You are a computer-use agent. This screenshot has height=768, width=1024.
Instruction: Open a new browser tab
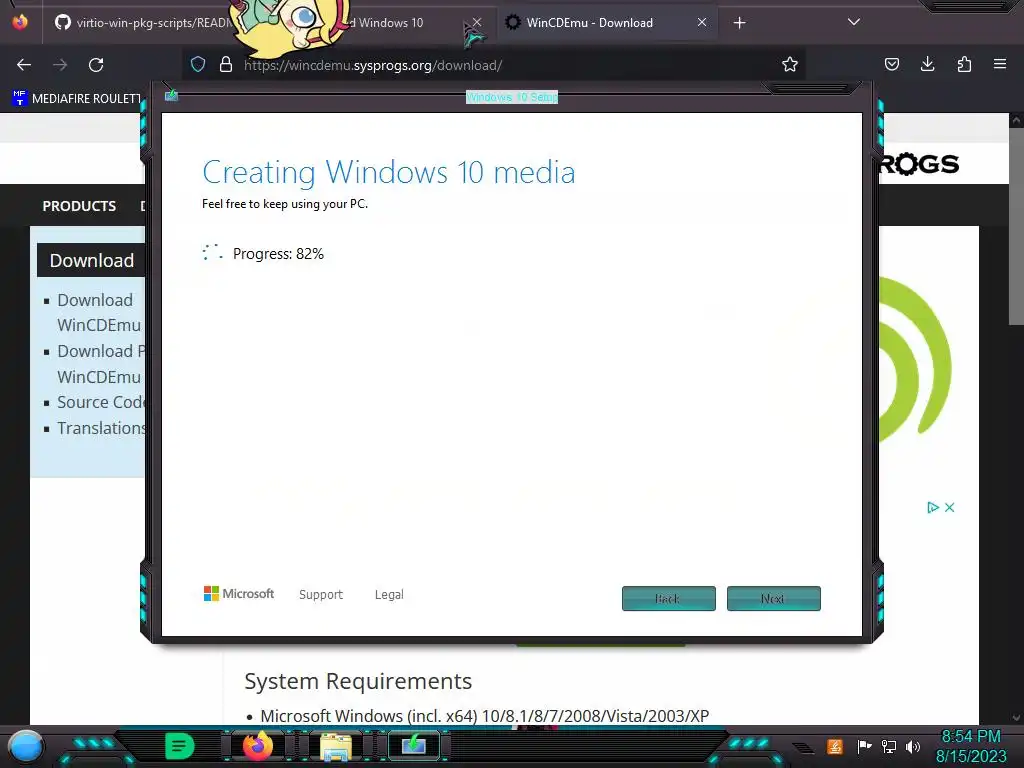point(739,23)
